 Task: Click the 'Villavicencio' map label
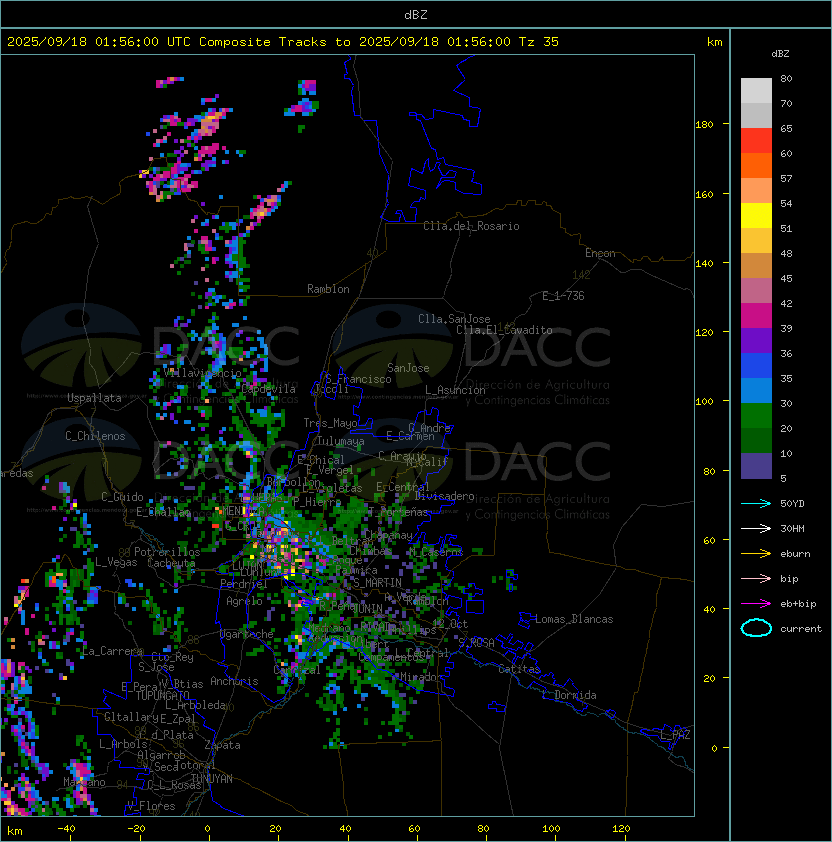202,373
